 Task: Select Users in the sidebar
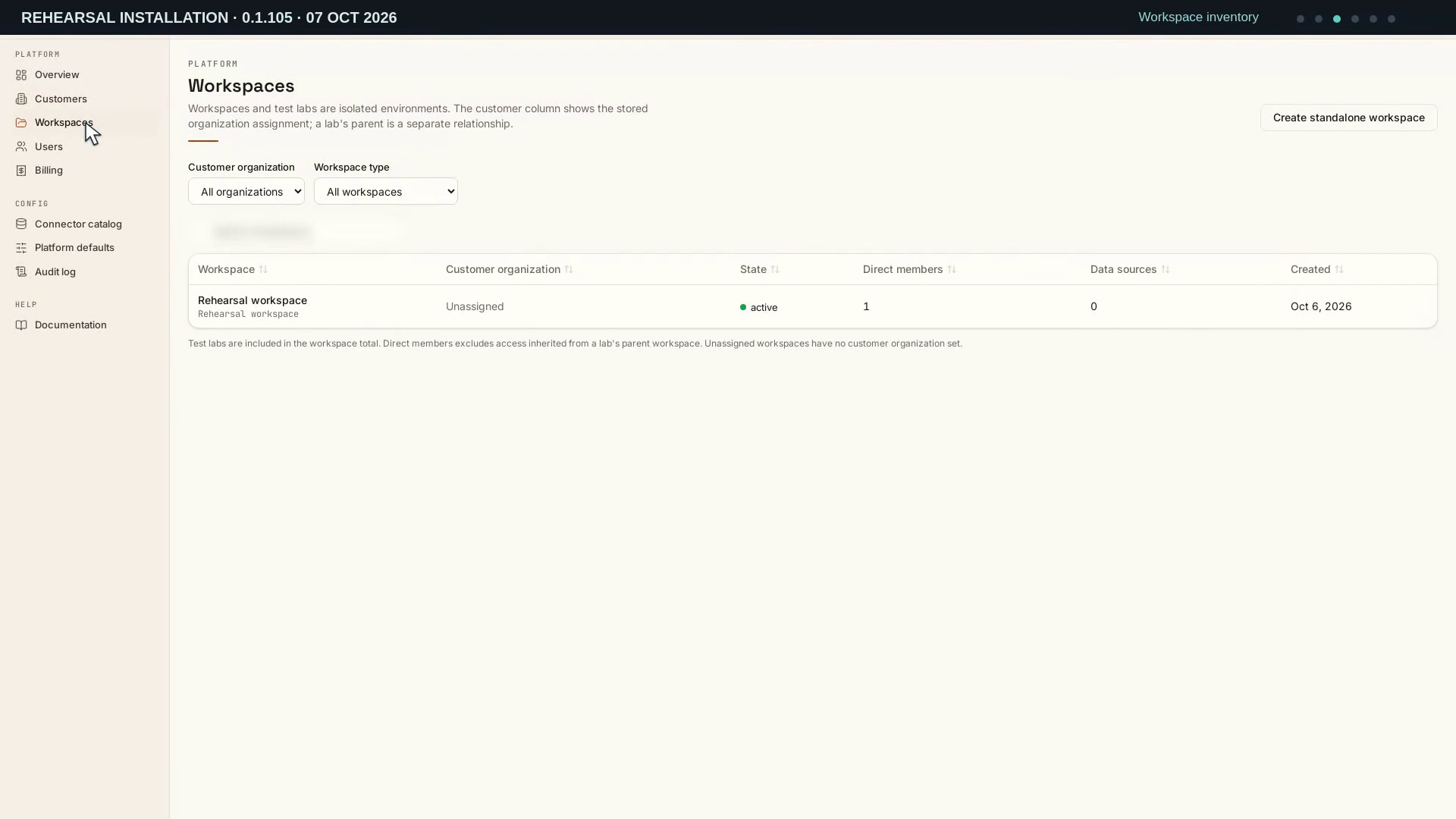click(x=49, y=147)
